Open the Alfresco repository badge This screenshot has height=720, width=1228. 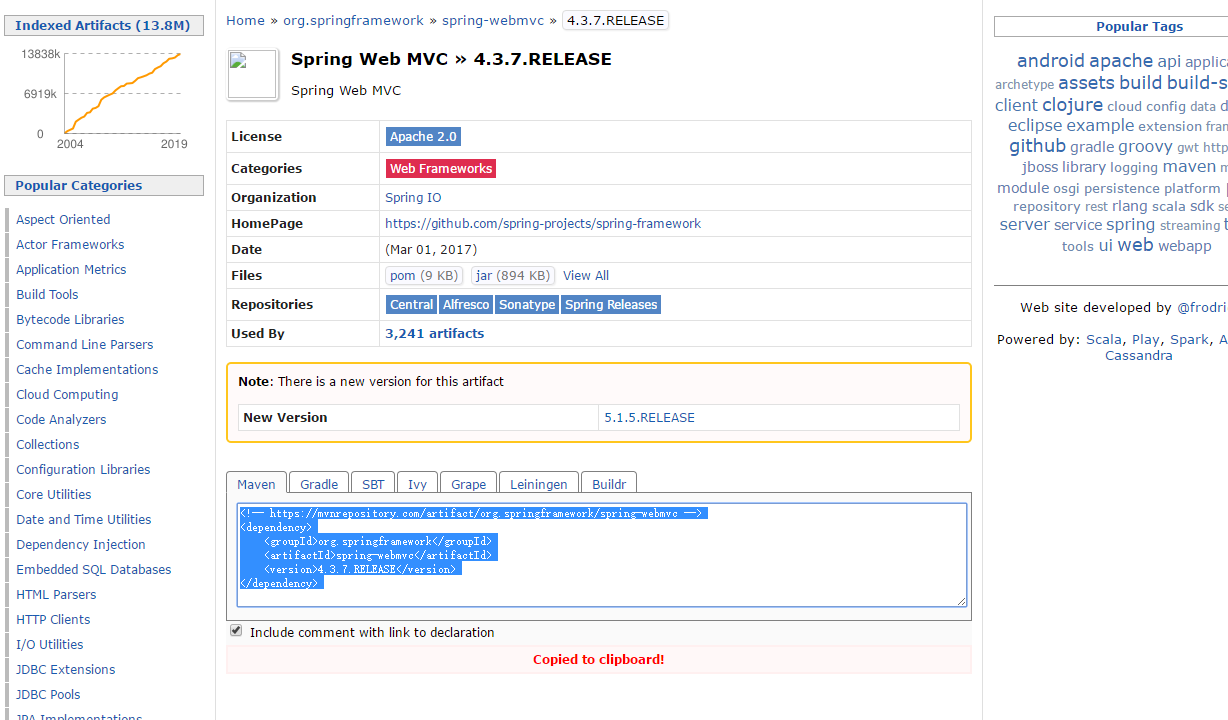point(466,305)
